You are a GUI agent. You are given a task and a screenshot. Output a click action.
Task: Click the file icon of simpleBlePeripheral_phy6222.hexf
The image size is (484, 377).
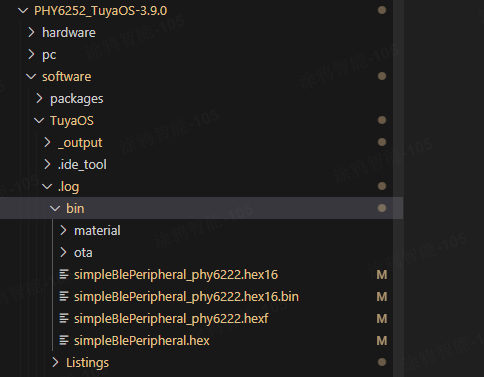coord(64,319)
